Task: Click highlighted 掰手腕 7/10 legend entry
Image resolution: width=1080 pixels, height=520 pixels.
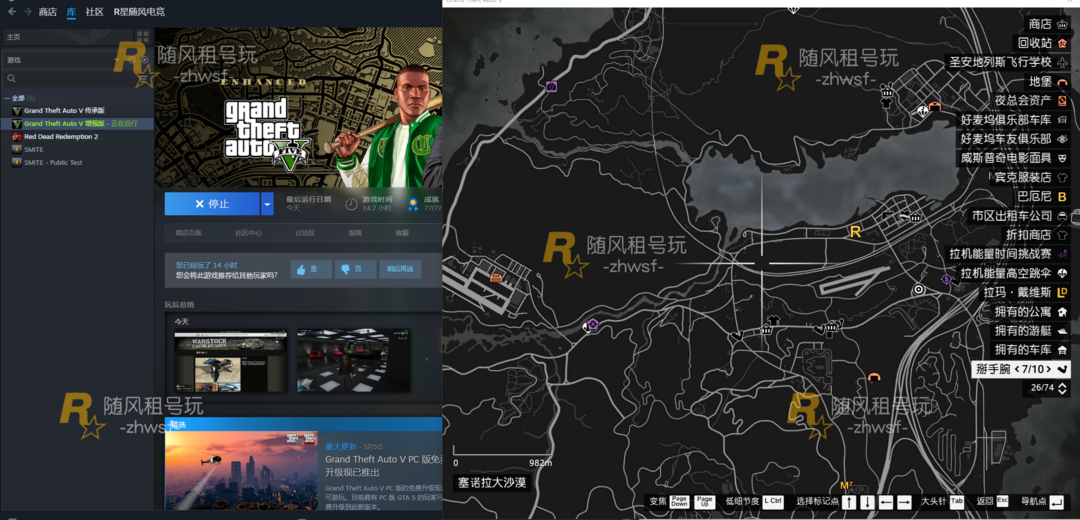Action: click(x=1021, y=370)
